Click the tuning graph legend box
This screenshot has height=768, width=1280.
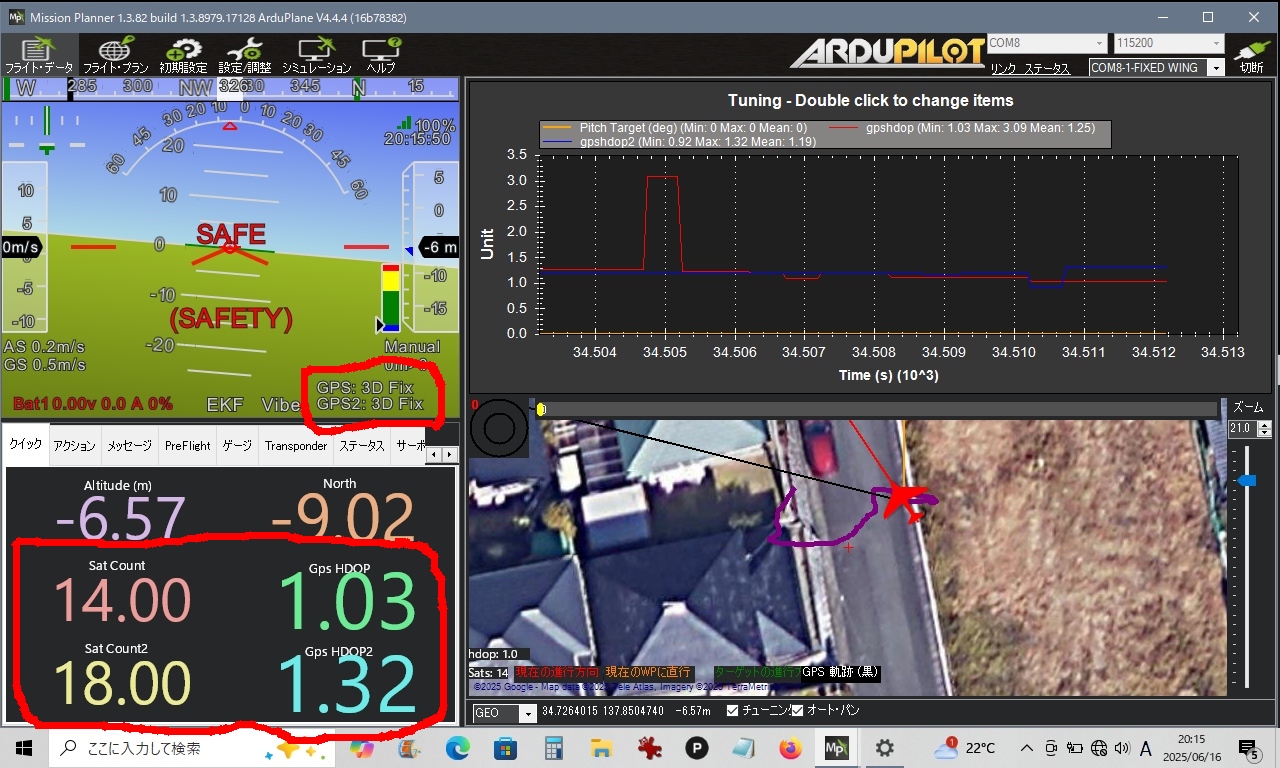coord(825,134)
